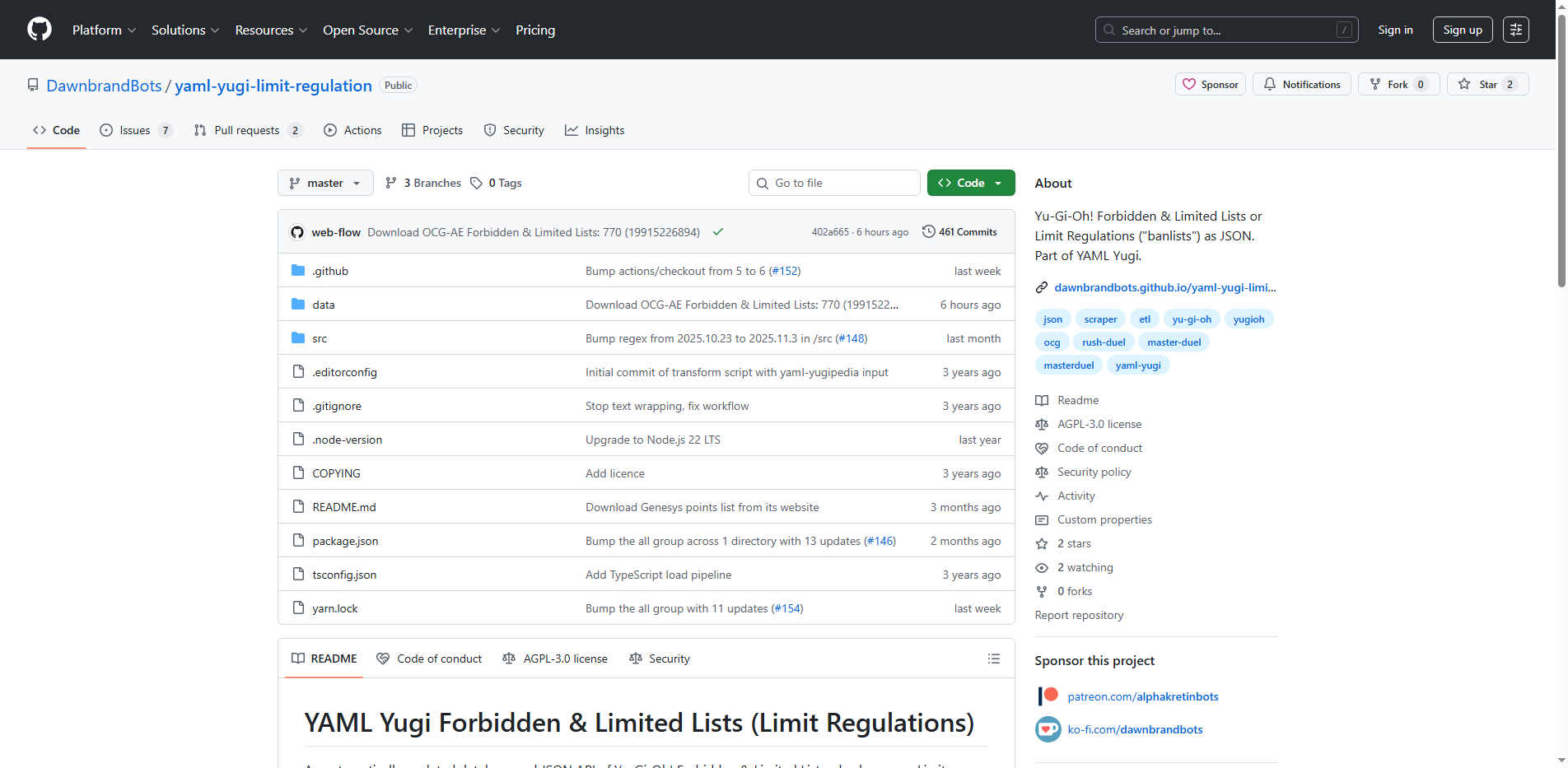Open the 461 Commits history

pos(959,232)
